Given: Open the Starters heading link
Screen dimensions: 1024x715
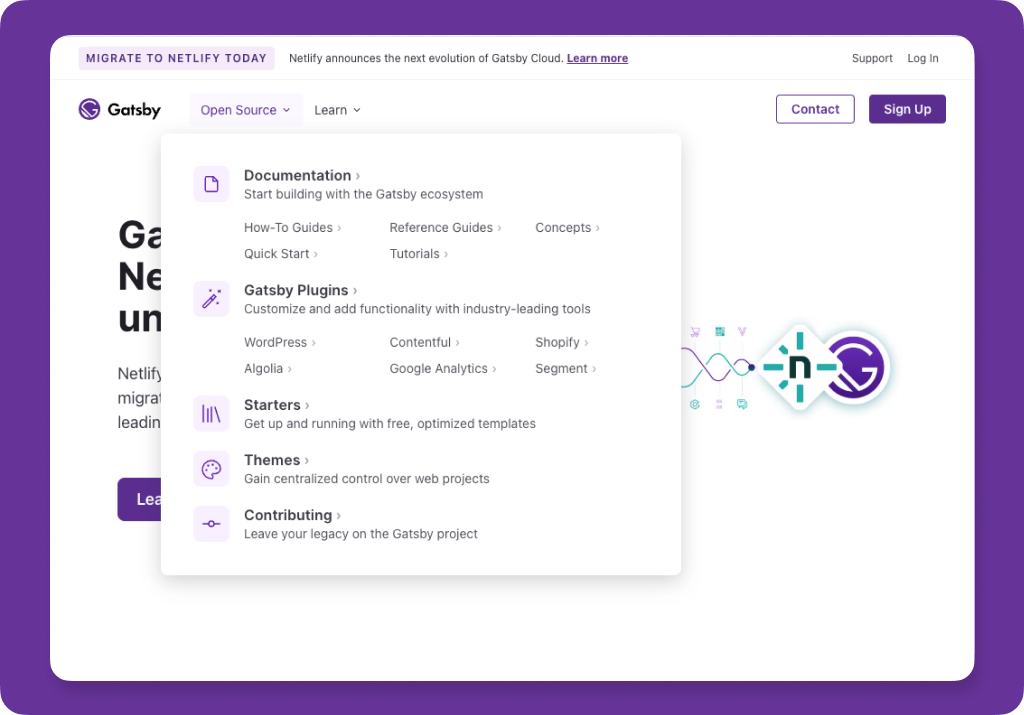Looking at the screenshot, I should point(276,405).
